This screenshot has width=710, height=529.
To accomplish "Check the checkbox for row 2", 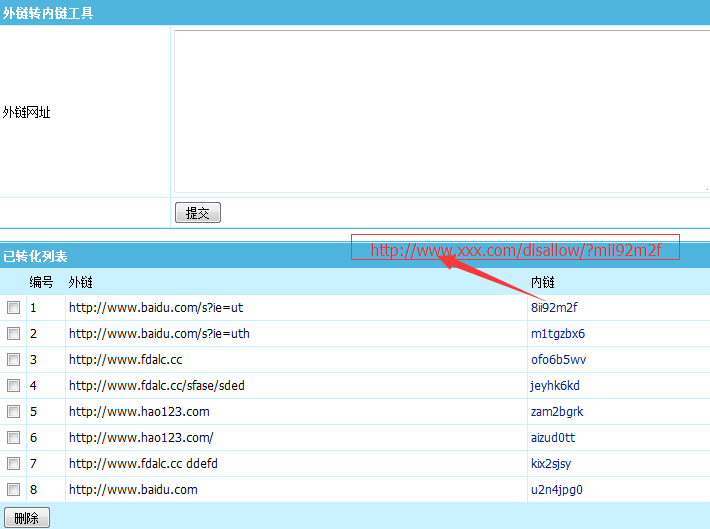I will click(14, 333).
